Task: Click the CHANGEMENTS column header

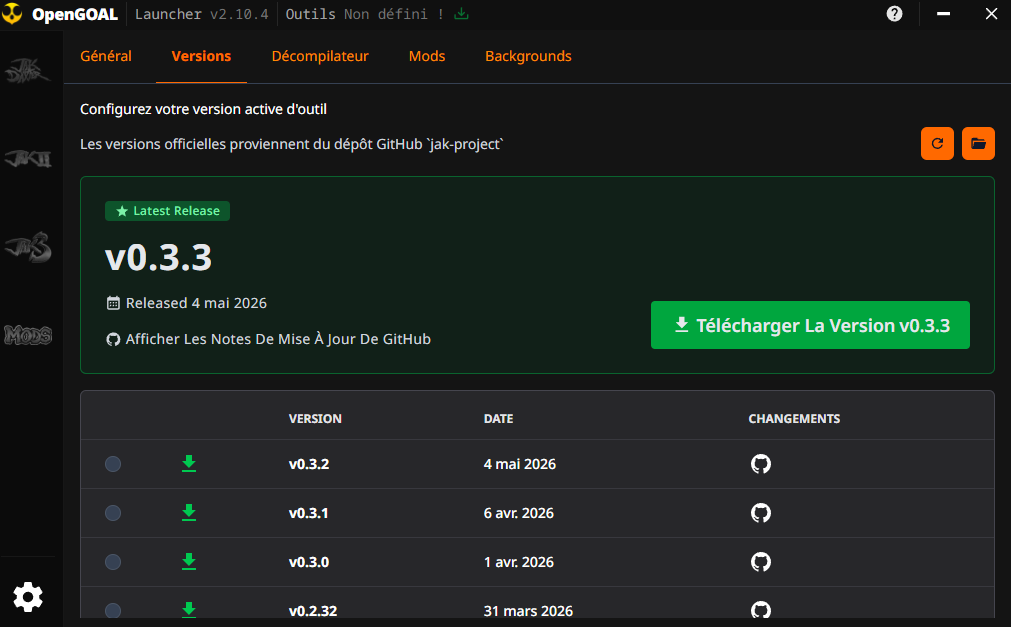Action: coord(794,419)
